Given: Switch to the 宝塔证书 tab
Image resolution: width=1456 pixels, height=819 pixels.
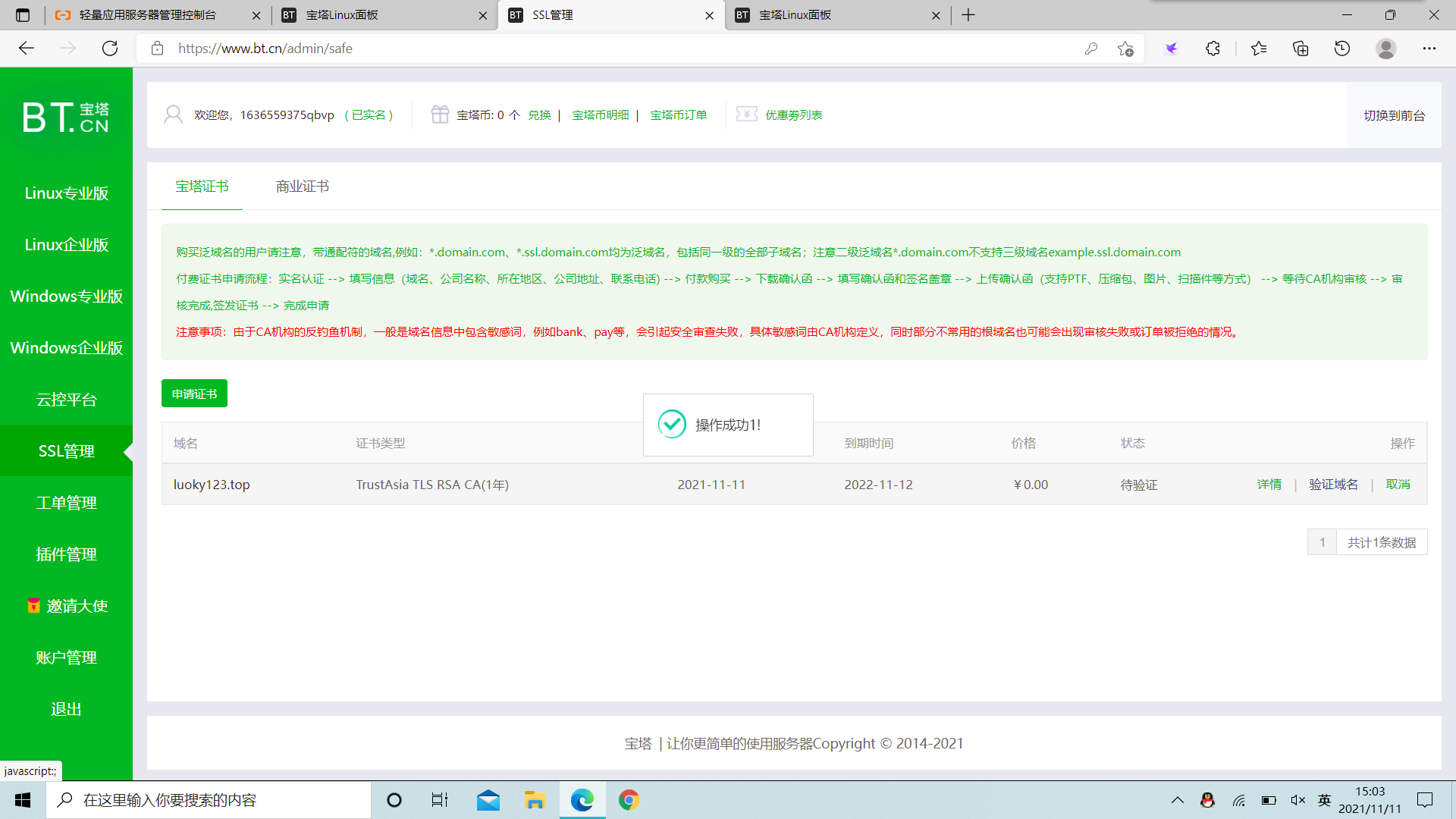Looking at the screenshot, I should (x=202, y=187).
